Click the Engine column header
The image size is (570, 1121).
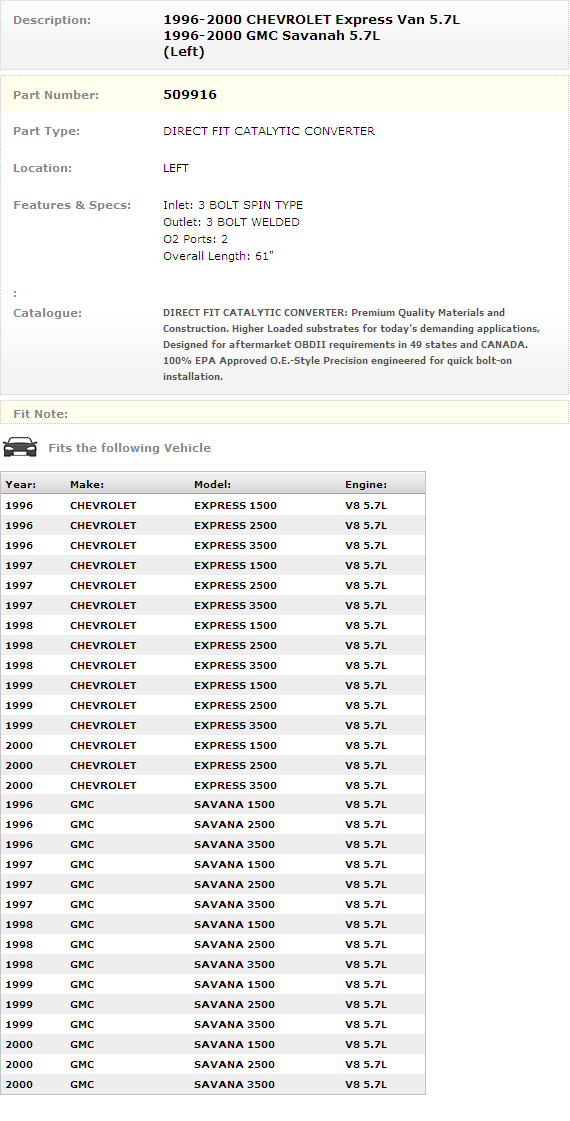click(366, 485)
